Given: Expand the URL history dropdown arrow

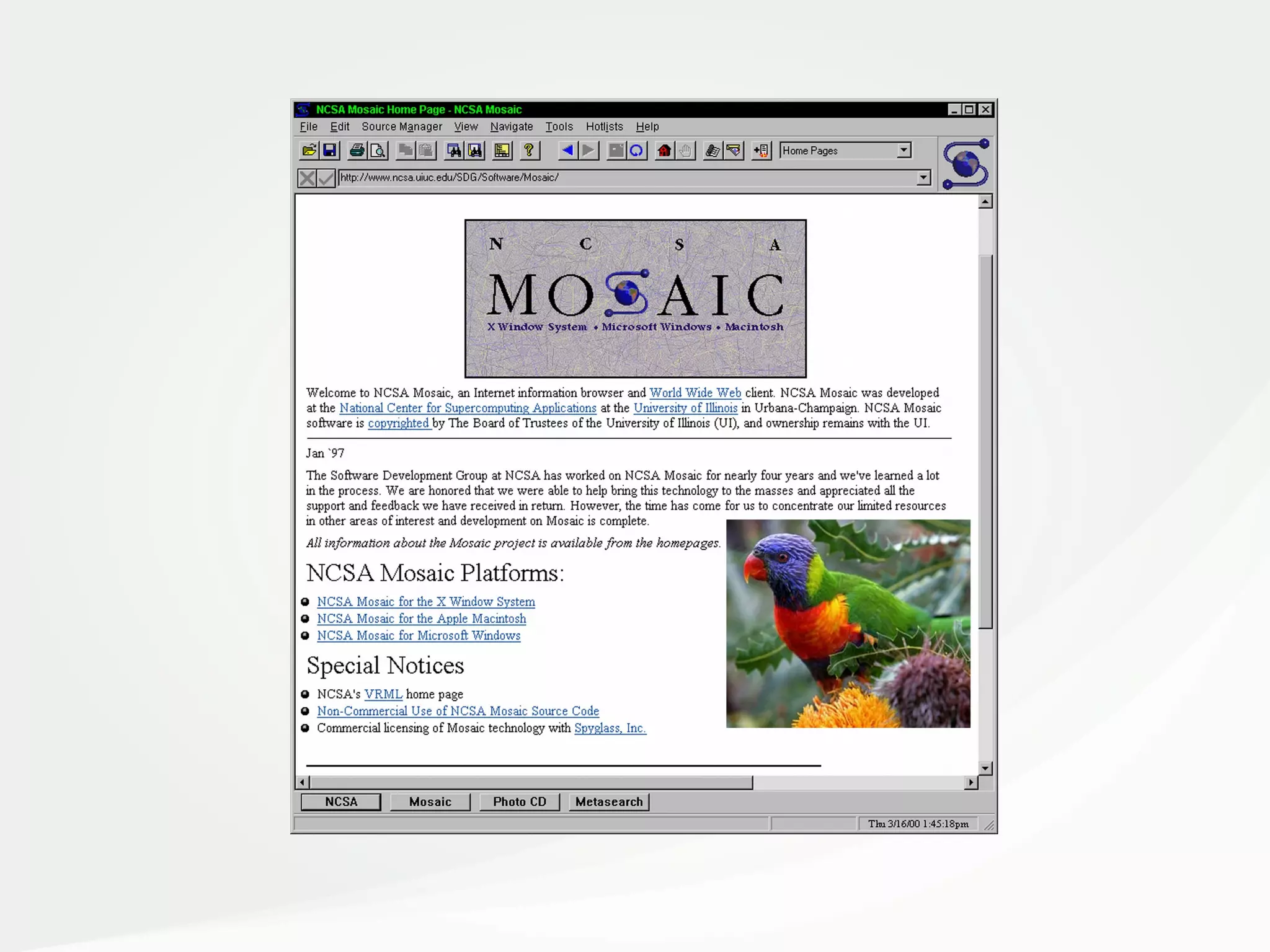Looking at the screenshot, I should [x=923, y=178].
